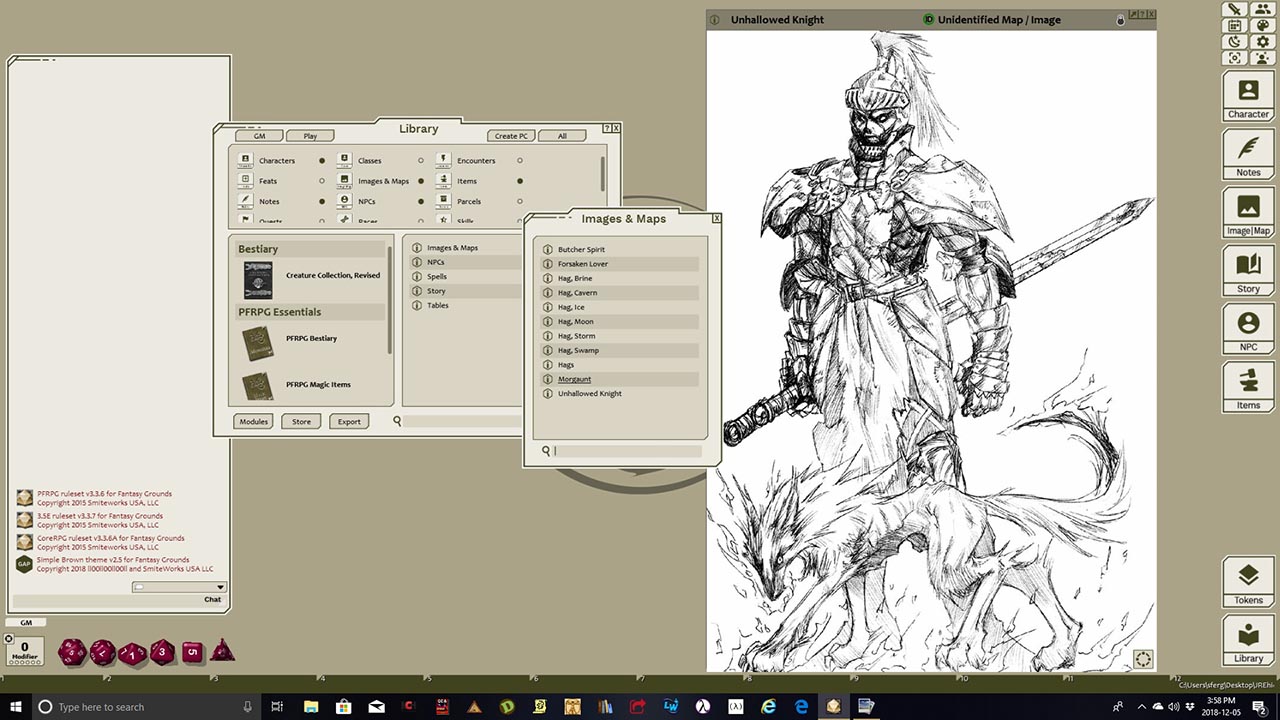Image resolution: width=1280 pixels, height=720 pixels.
Task: Open the Calendar icon
Action: tap(1234, 25)
